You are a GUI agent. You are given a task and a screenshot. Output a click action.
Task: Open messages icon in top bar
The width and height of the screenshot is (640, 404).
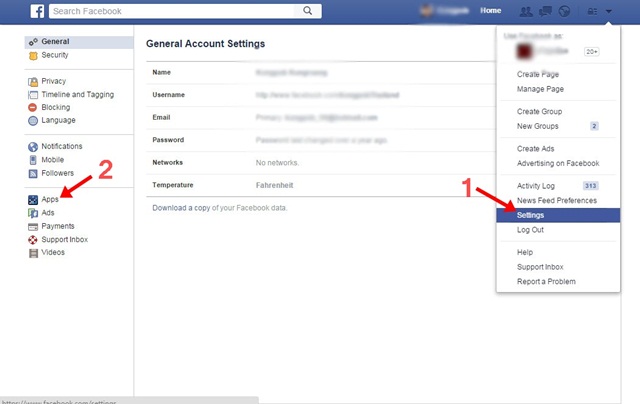point(545,11)
